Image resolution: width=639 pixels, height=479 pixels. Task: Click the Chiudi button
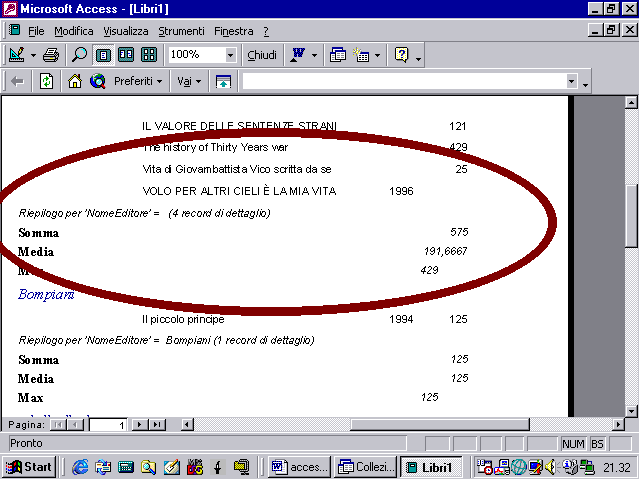pos(262,55)
